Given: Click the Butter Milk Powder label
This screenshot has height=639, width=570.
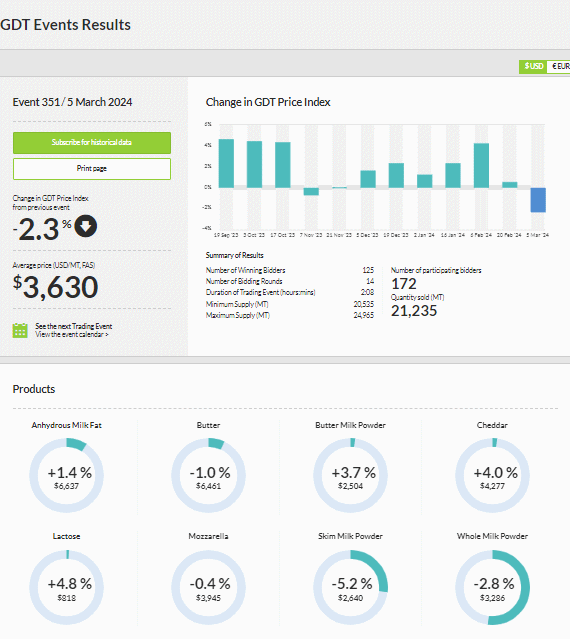Looking at the screenshot, I should click(x=350, y=425).
